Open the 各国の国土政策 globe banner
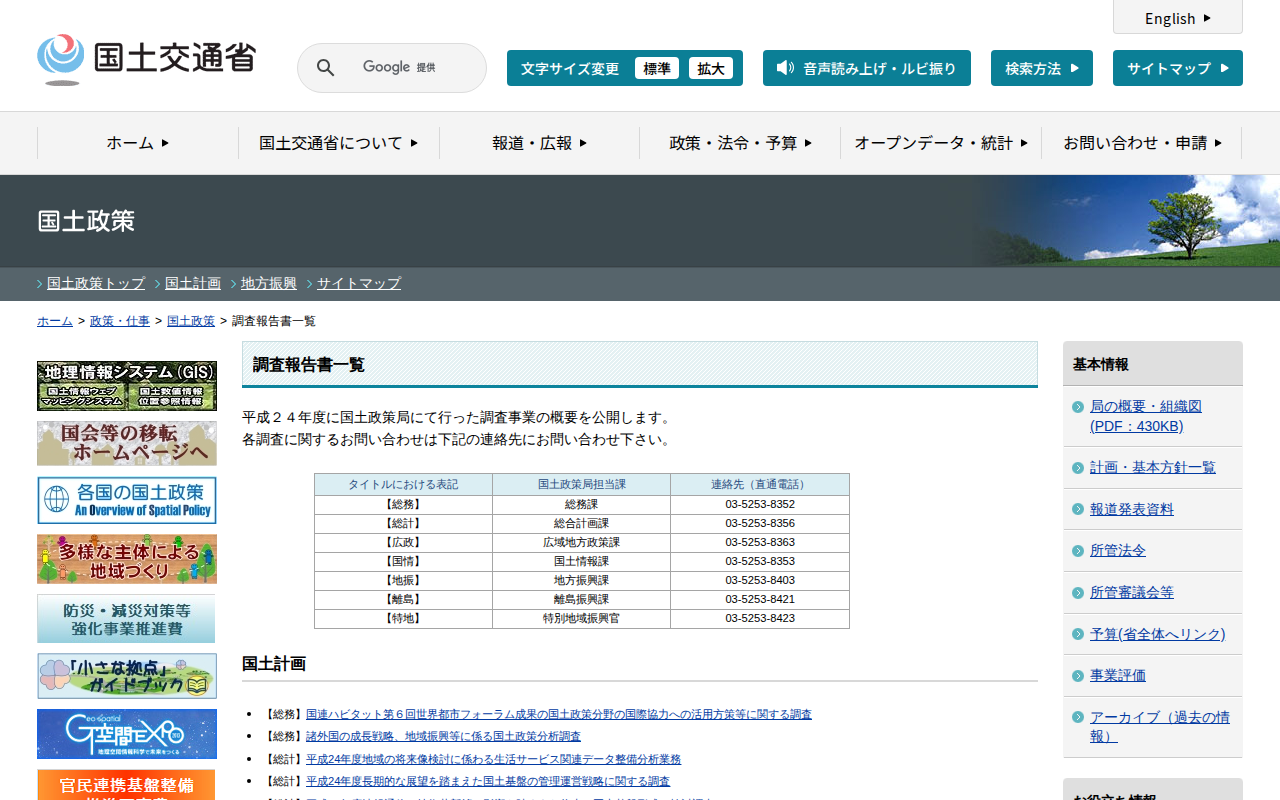 127,500
